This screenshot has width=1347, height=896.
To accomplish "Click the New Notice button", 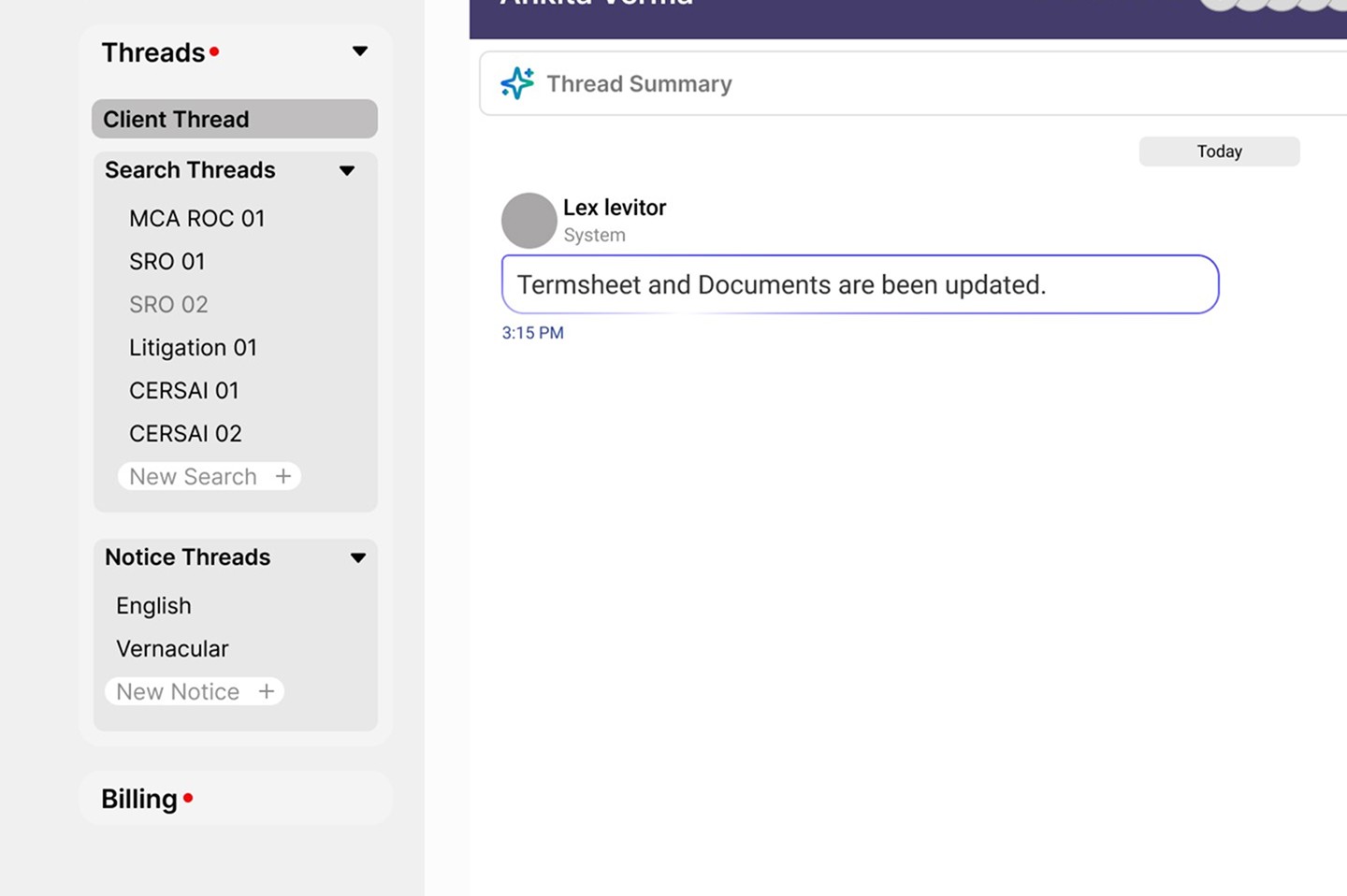I will pyautogui.click(x=195, y=691).
